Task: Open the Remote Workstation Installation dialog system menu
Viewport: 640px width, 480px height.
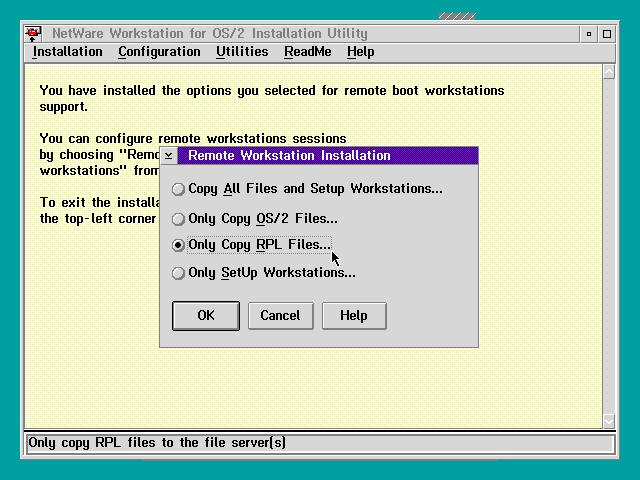Action: (x=169, y=156)
